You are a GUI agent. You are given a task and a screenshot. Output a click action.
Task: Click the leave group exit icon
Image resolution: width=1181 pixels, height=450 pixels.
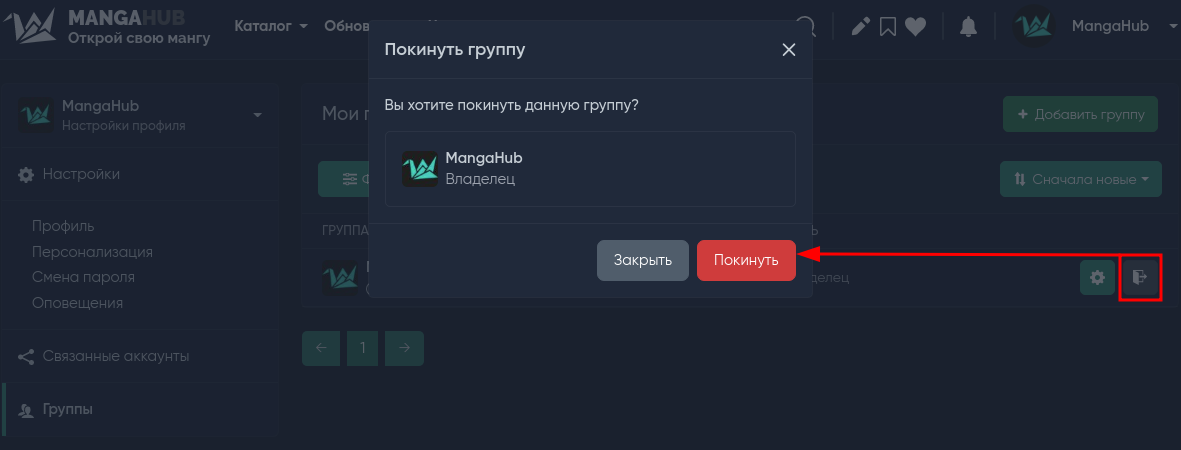point(1140,277)
